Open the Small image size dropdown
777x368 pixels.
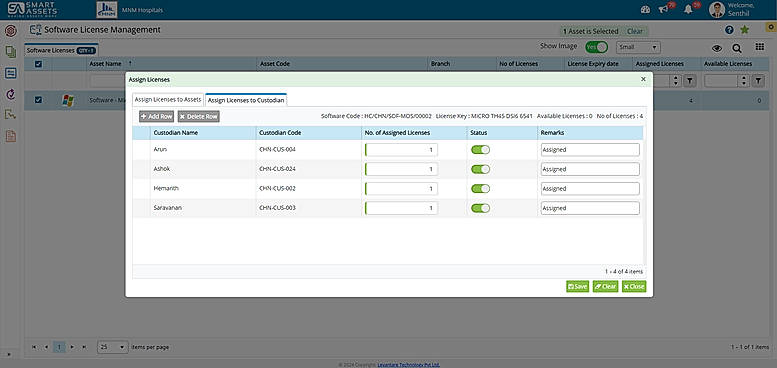(x=638, y=47)
